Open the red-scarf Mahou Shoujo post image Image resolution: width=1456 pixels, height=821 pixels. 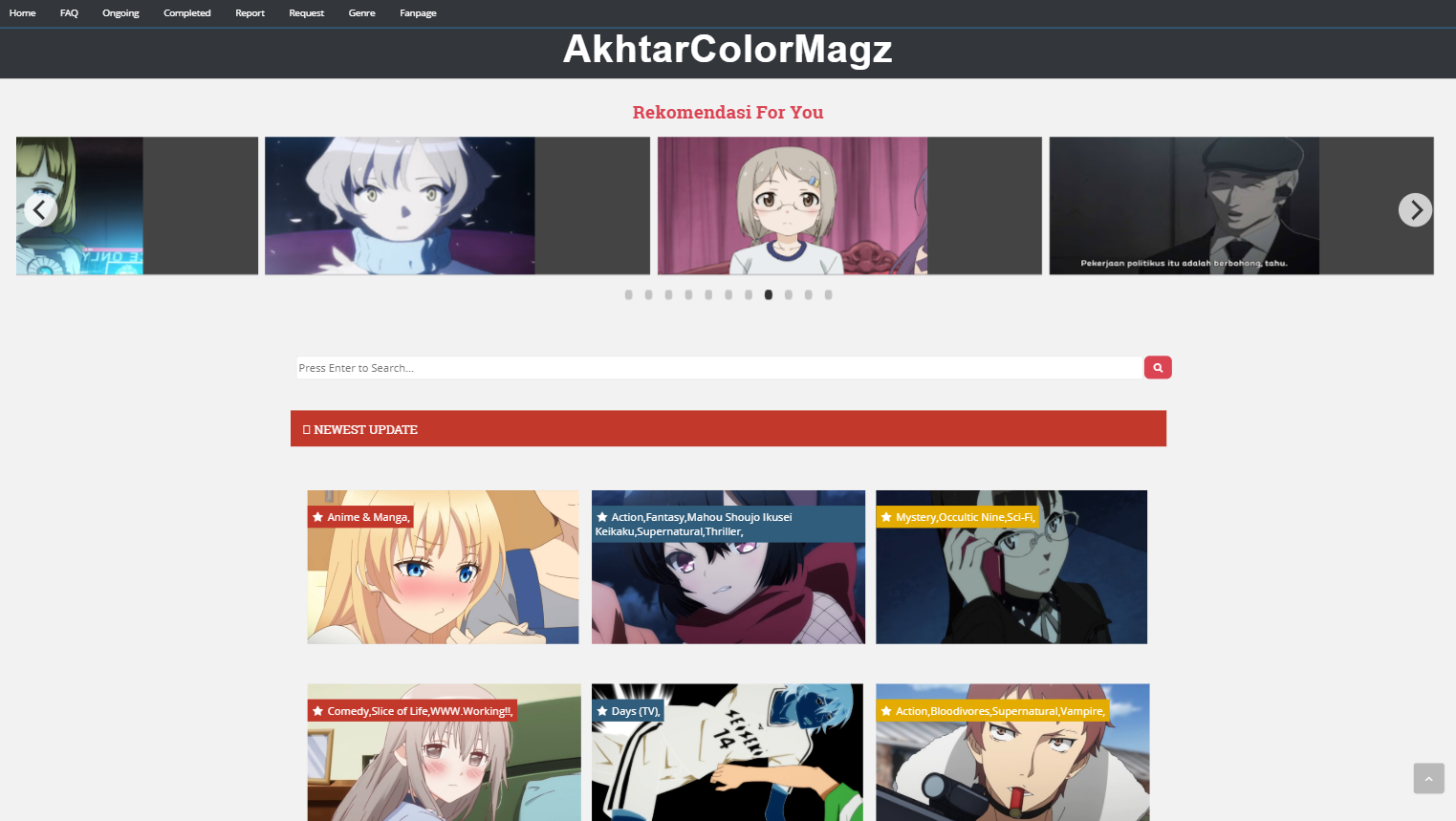tap(728, 567)
